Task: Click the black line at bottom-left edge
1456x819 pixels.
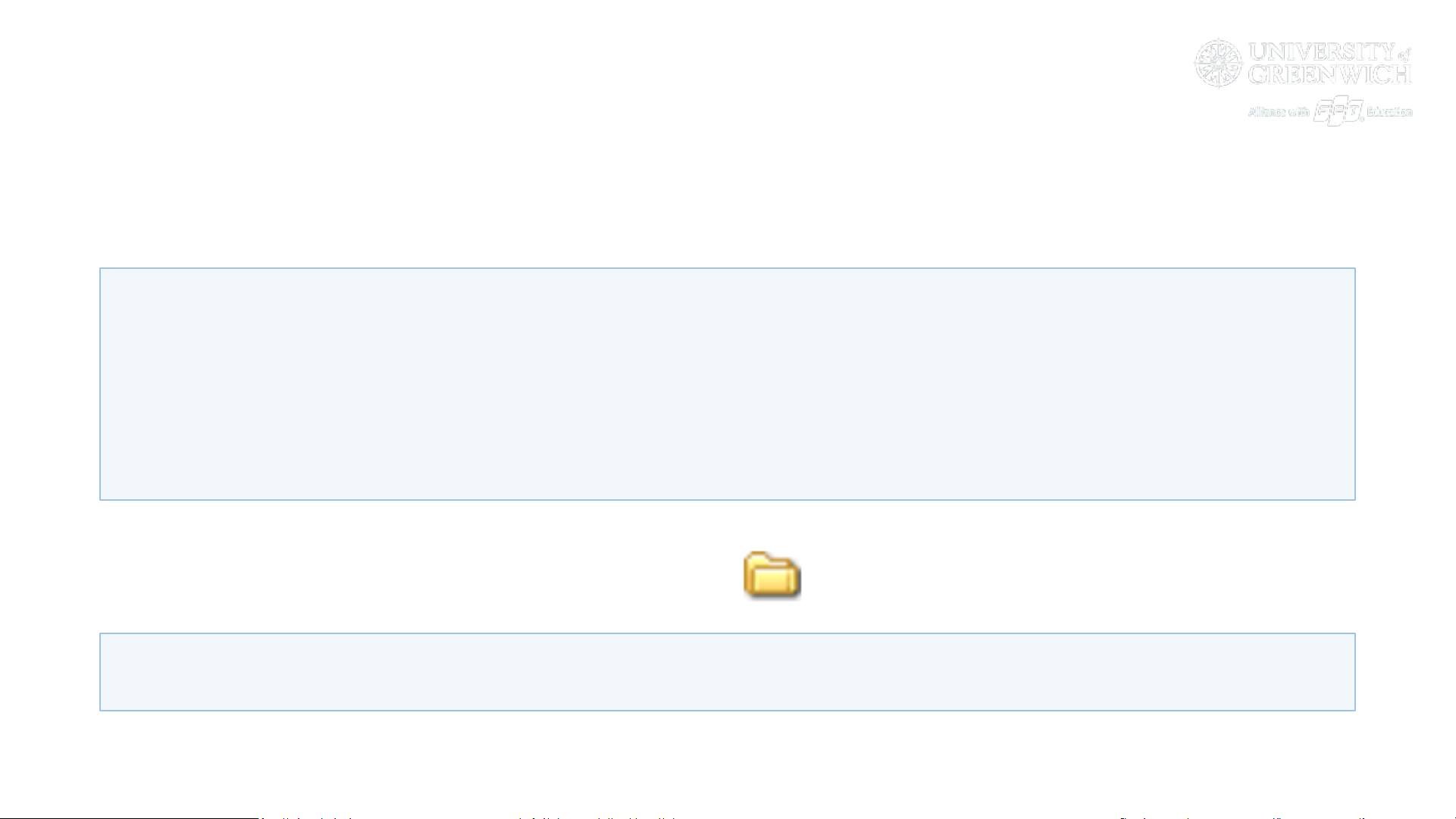Action: pyautogui.click(x=129, y=817)
